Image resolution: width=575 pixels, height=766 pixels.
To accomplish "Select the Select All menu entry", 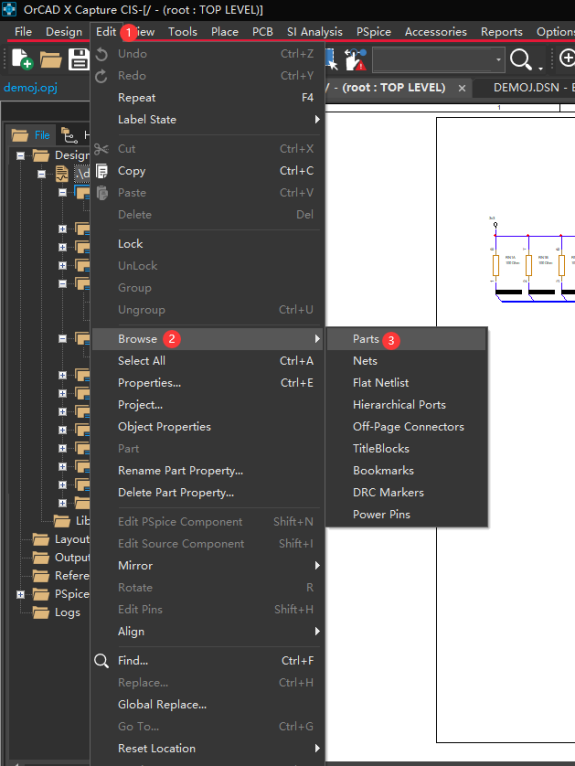I will (x=208, y=361).
